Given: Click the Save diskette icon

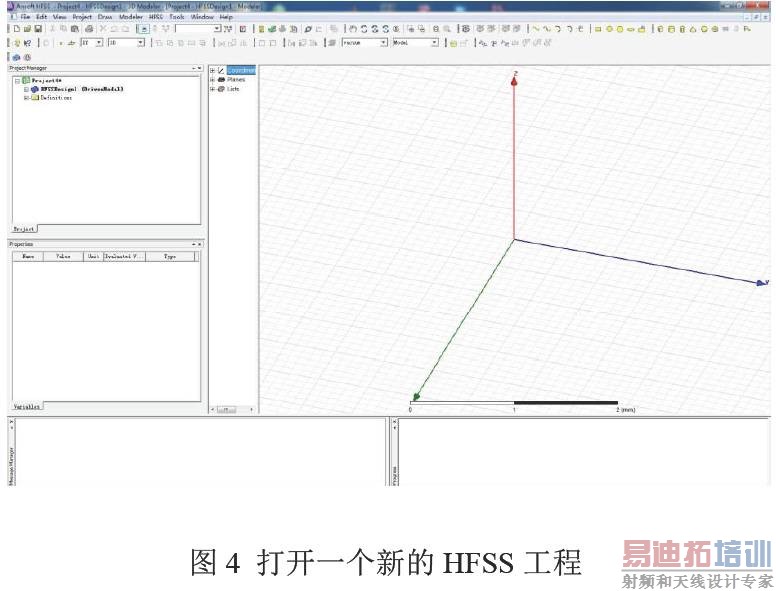Looking at the screenshot, I should [38, 29].
